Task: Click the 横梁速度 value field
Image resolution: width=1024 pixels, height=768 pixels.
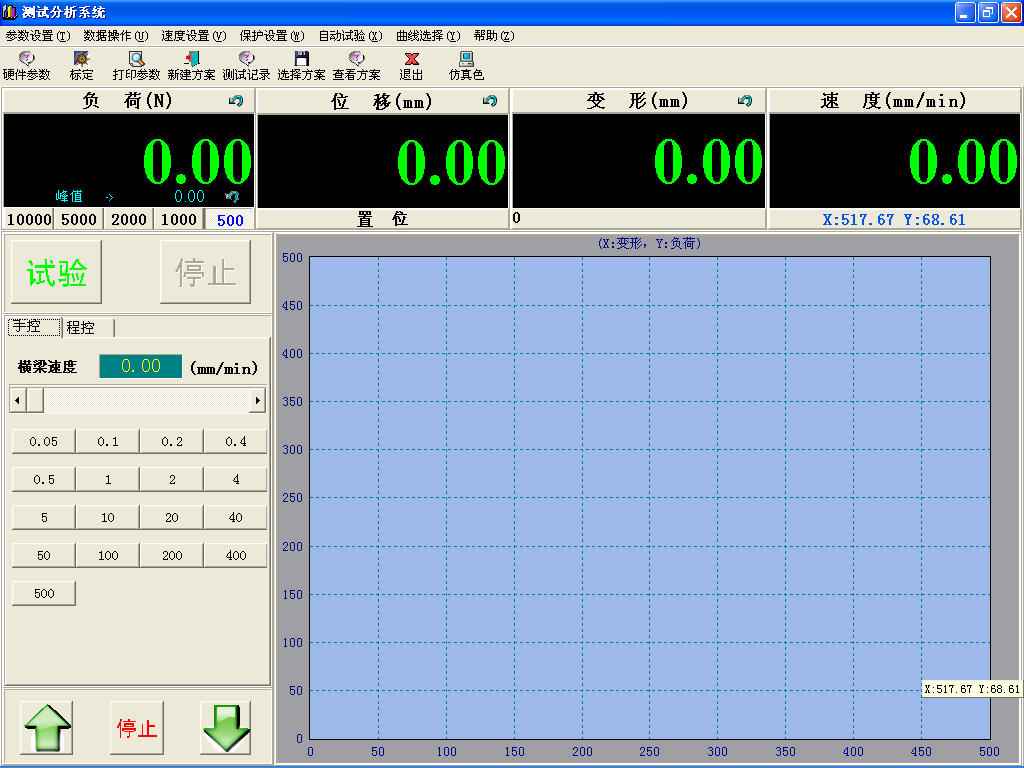Action: pyautogui.click(x=140, y=366)
